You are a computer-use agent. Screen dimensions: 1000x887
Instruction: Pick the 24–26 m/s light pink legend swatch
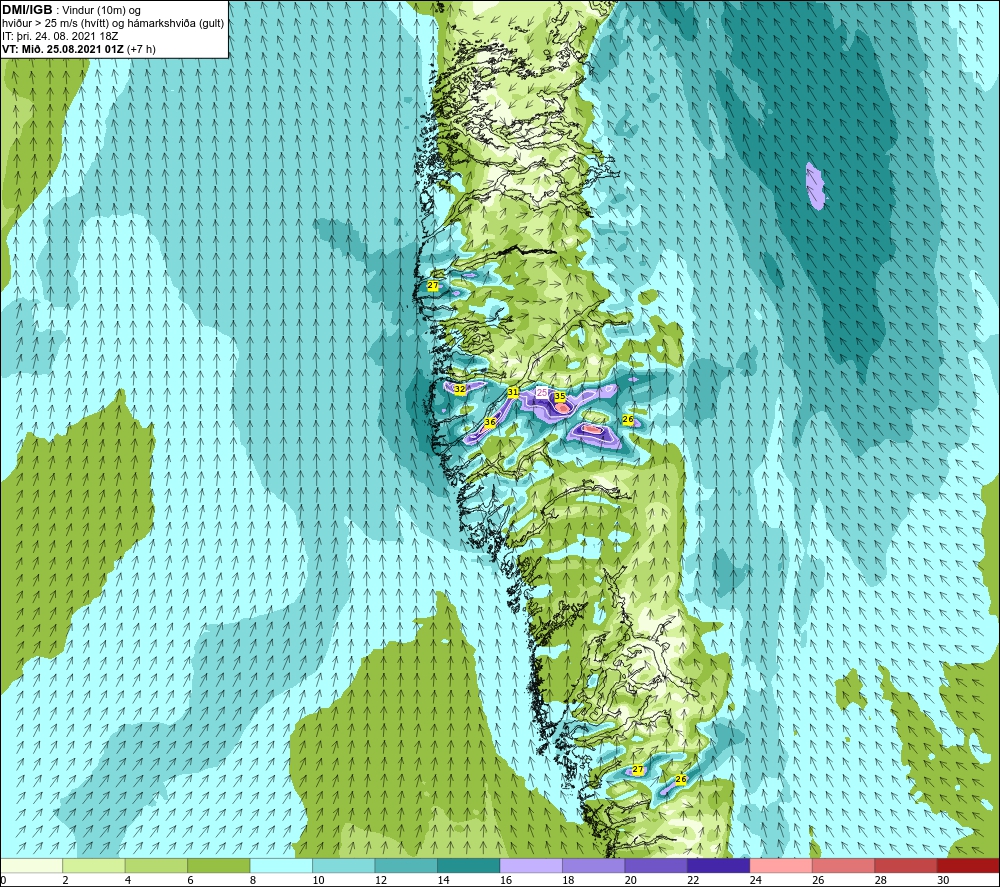[781, 866]
